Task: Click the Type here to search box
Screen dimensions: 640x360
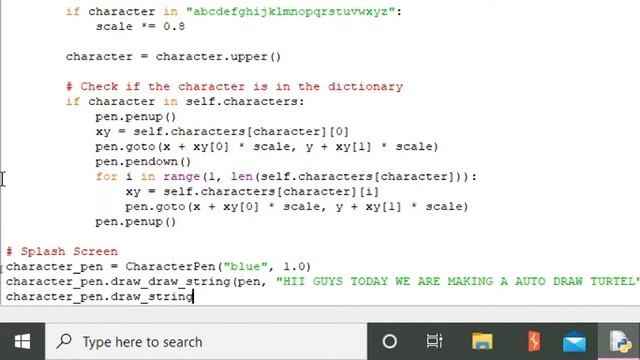Action: (x=206, y=341)
